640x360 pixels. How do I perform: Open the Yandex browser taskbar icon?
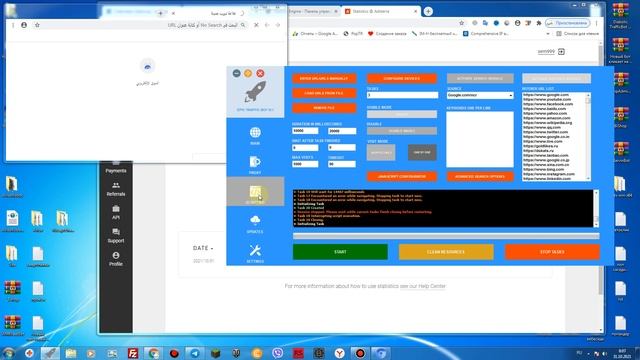click(340, 353)
